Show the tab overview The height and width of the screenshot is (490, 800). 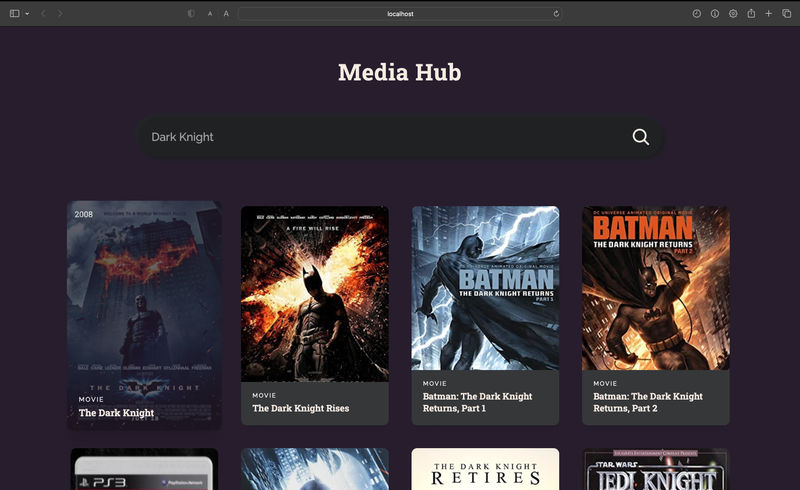coord(786,13)
